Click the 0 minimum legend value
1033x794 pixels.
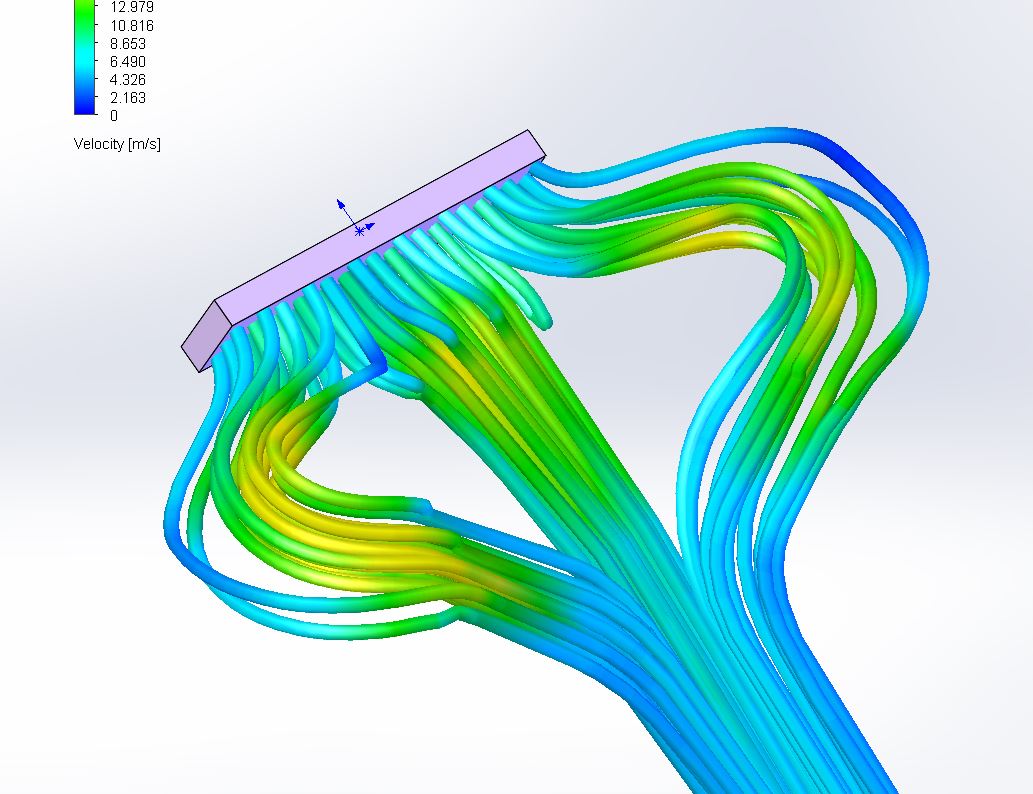pos(113,115)
